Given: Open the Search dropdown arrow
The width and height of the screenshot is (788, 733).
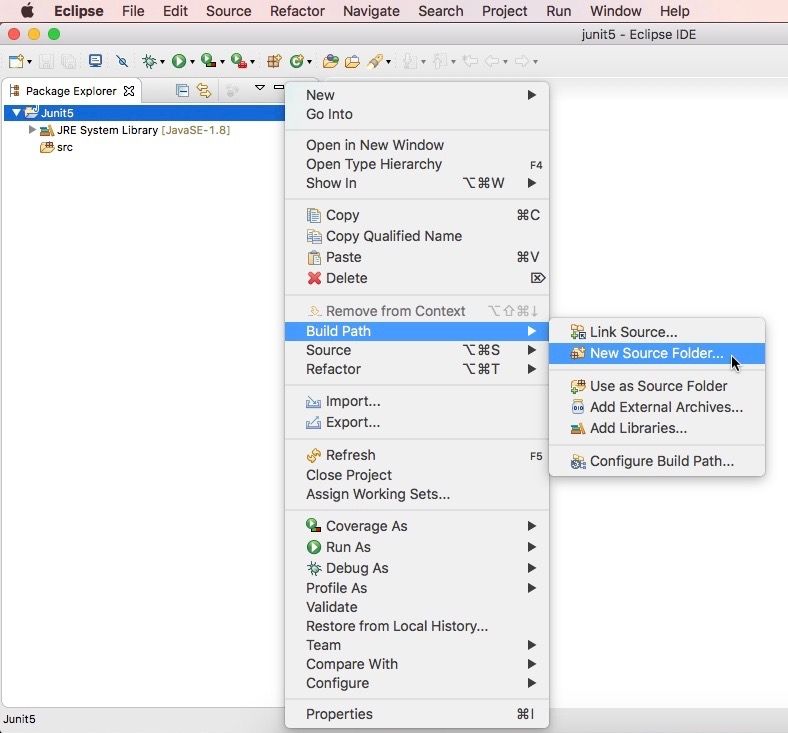Looking at the screenshot, I should (388, 62).
